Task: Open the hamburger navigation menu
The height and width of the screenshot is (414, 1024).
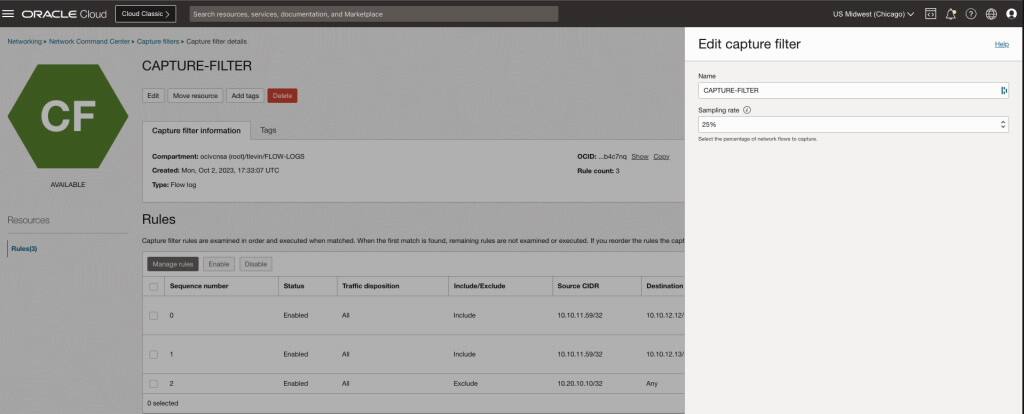Action: tap(8, 14)
